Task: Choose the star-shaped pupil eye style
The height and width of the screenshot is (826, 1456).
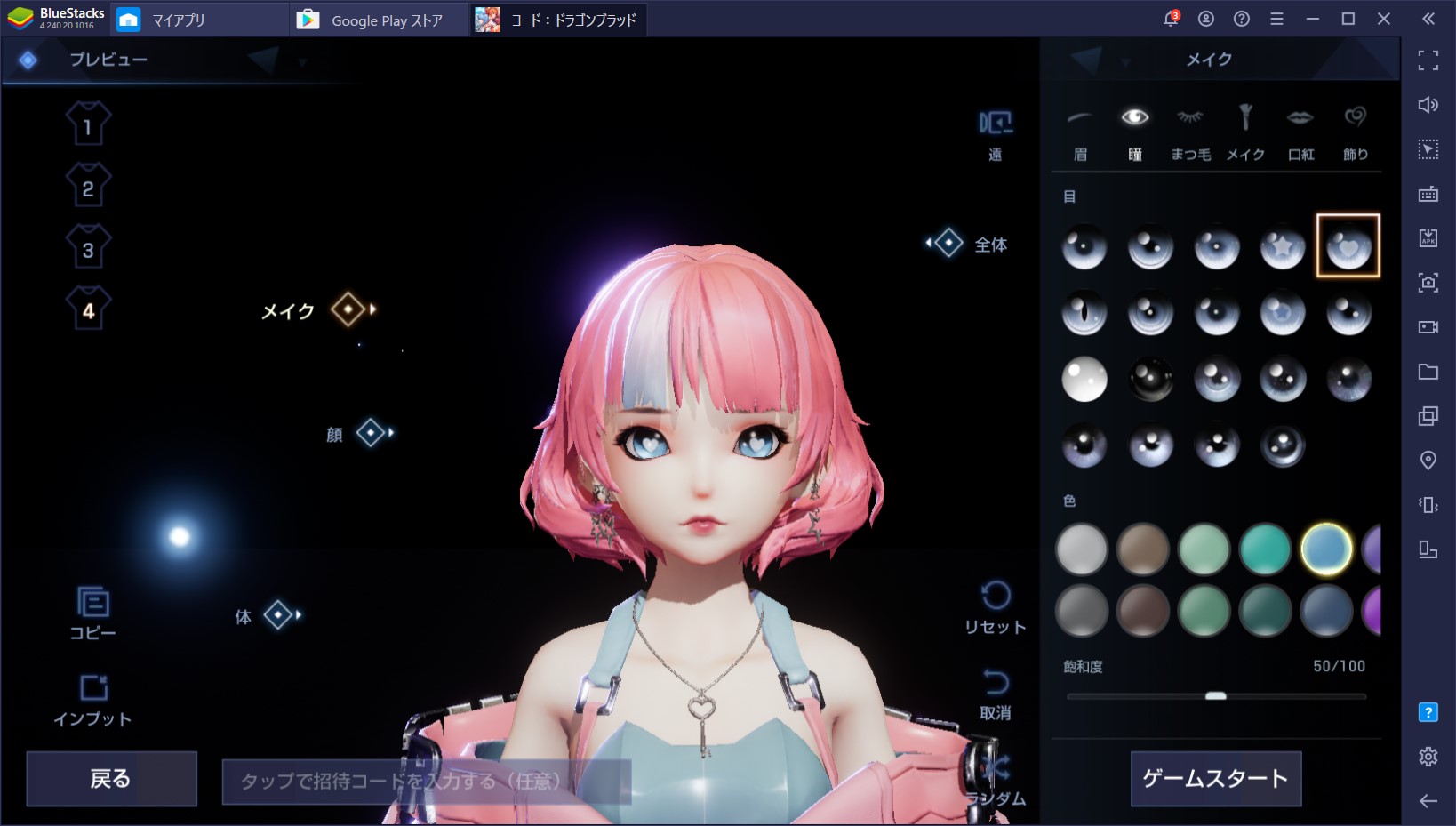Action: (1282, 247)
